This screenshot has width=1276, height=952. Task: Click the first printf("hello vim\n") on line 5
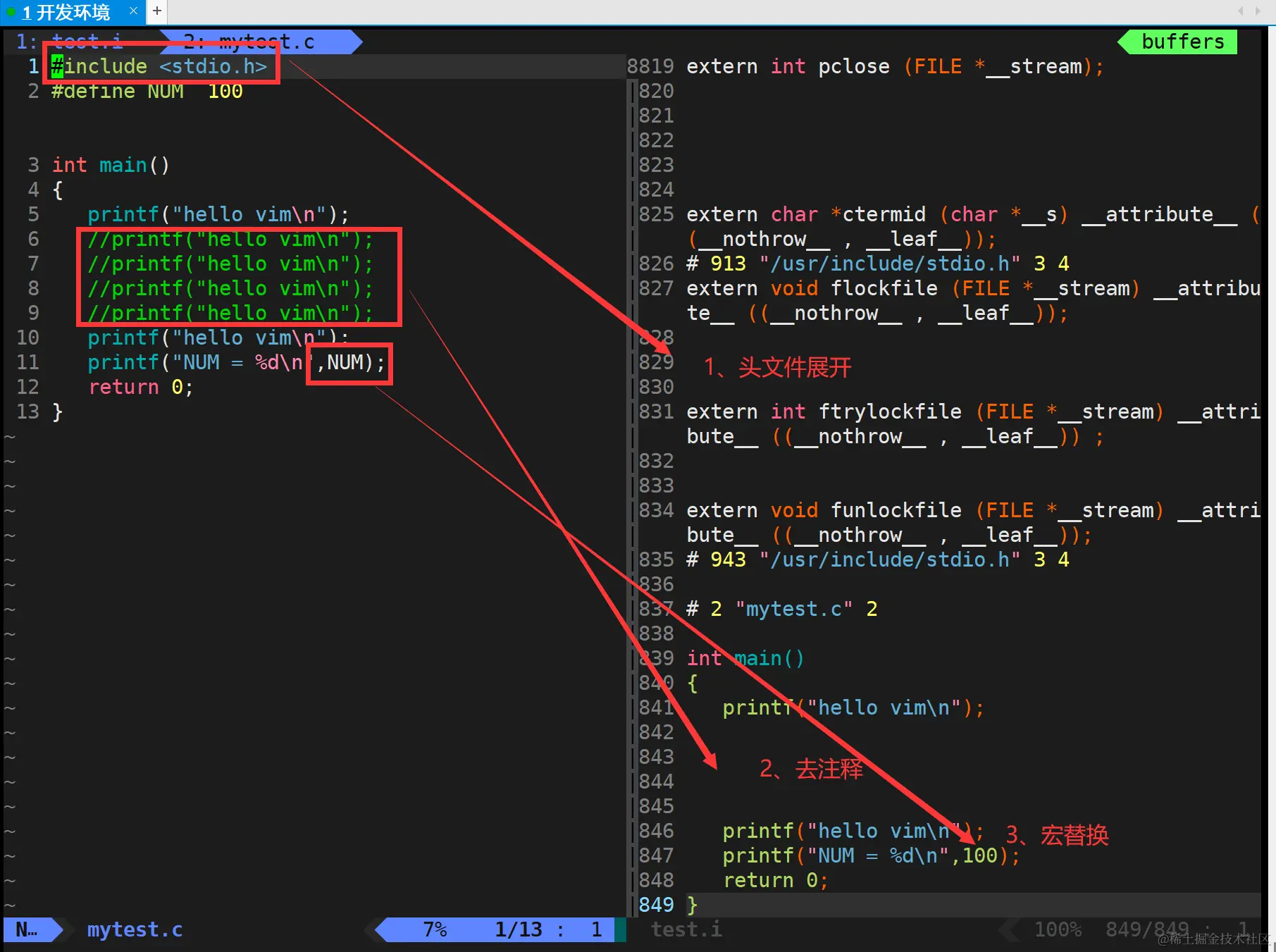coord(218,214)
